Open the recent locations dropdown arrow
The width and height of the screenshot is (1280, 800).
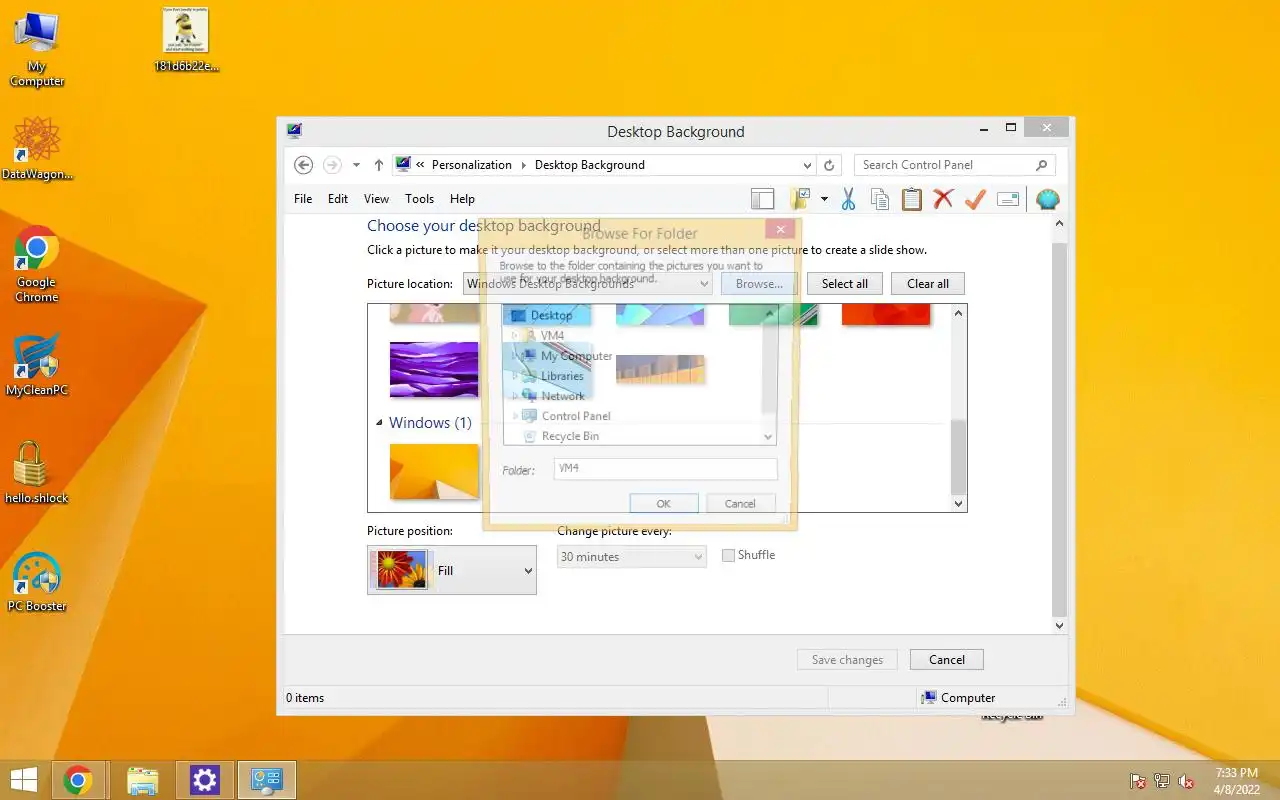pyautogui.click(x=356, y=165)
